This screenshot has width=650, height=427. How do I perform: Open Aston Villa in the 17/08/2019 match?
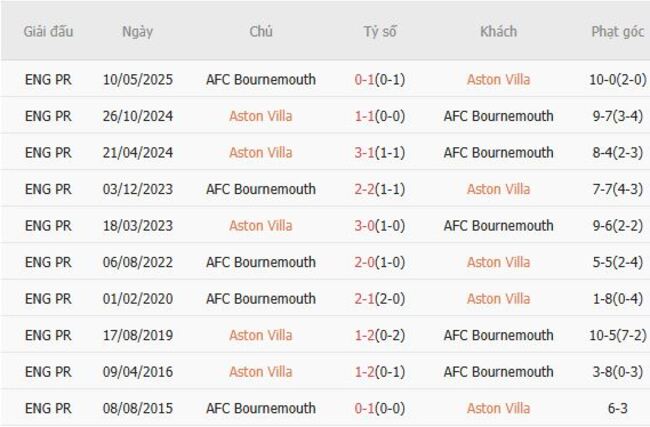(260, 335)
